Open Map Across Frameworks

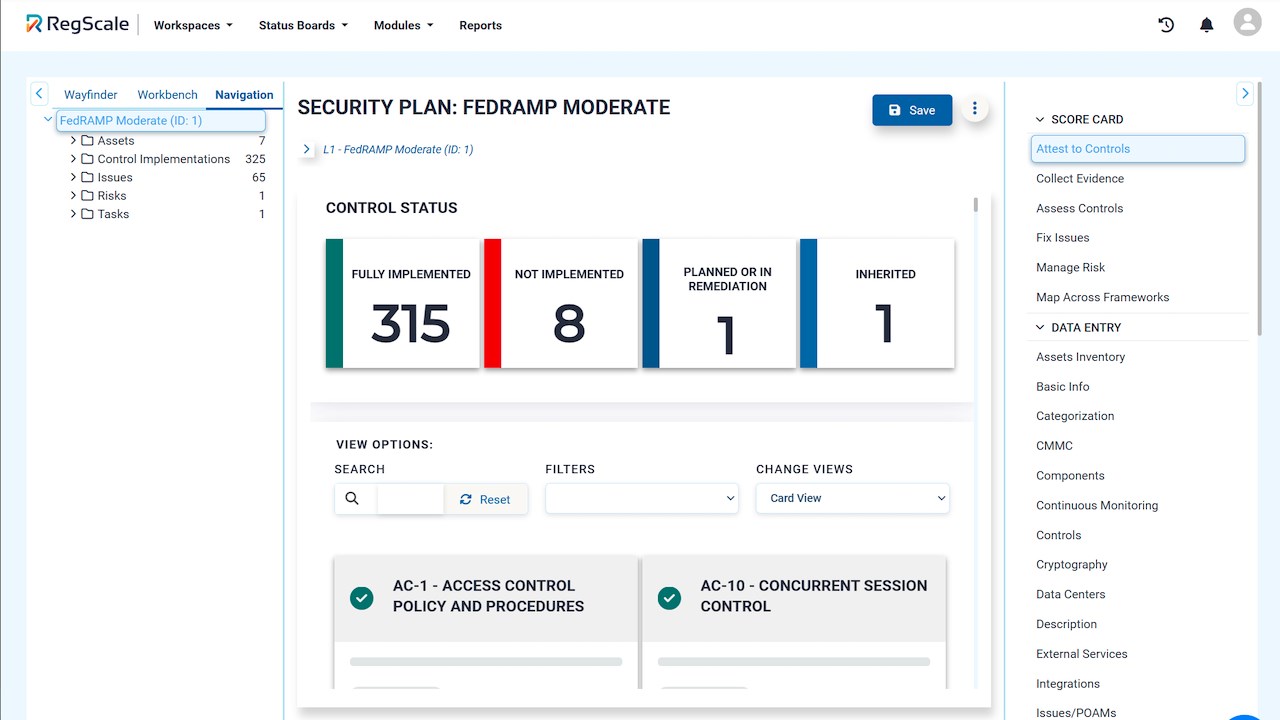point(1102,297)
